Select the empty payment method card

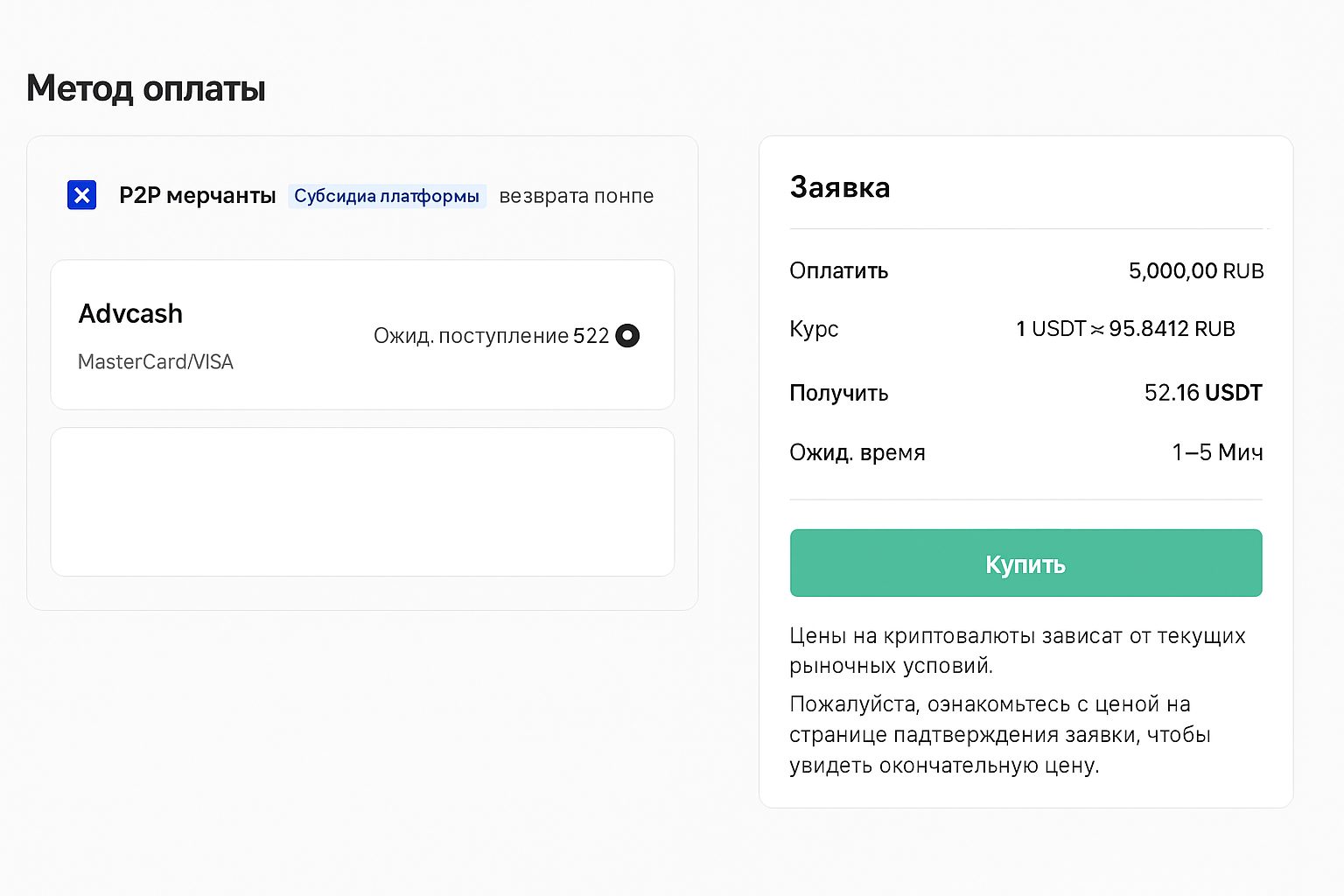[362, 501]
